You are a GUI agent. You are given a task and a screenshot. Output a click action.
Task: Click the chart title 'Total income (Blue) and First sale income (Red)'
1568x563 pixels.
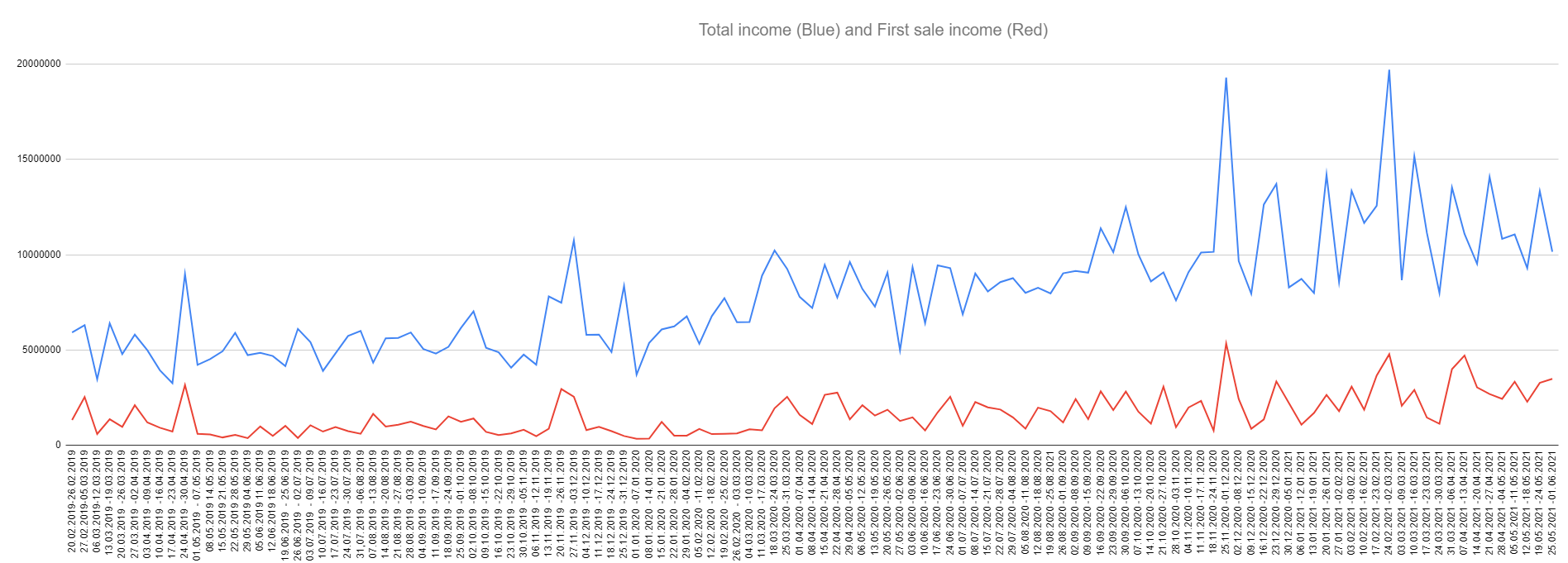872,30
